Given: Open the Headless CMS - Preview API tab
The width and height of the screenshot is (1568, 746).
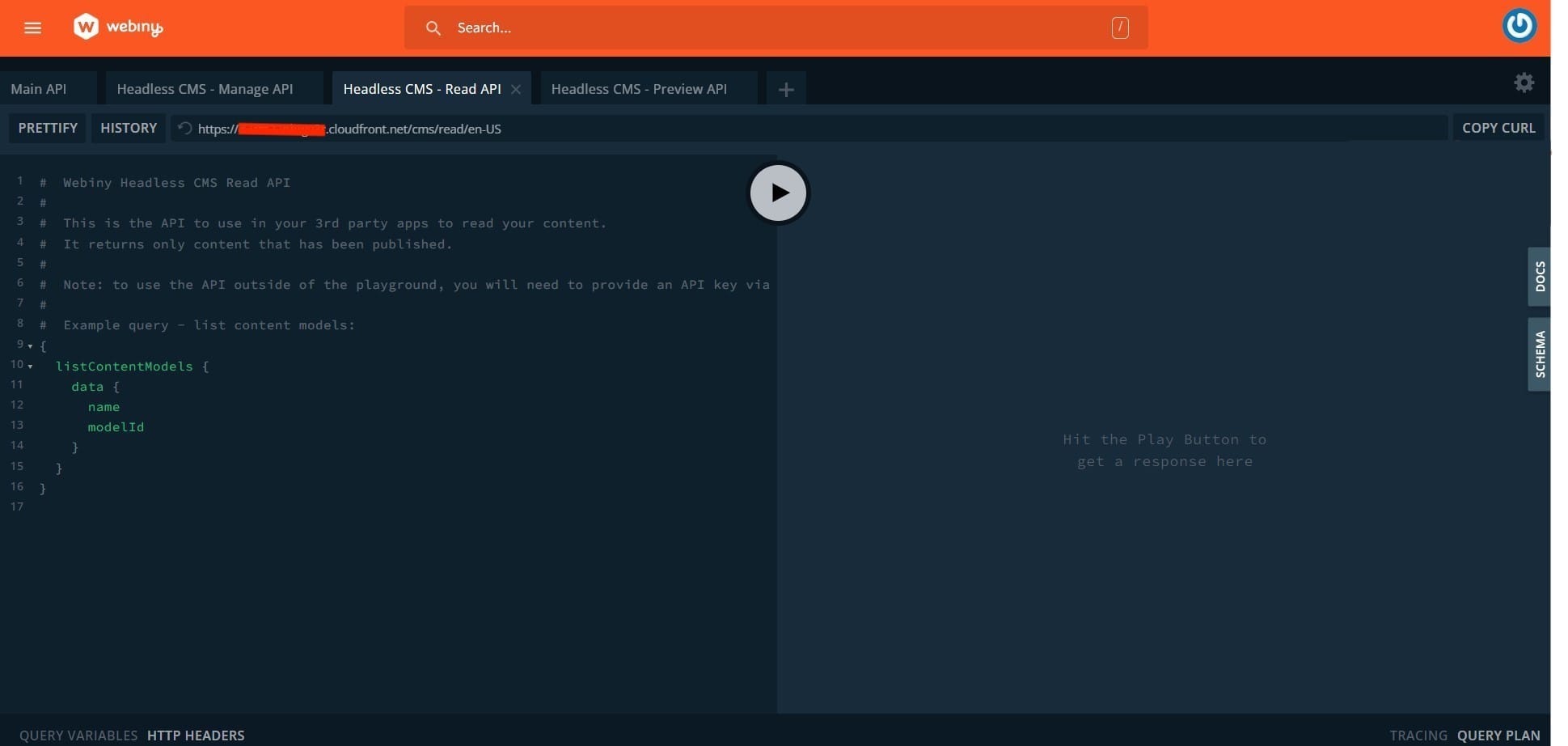Looking at the screenshot, I should point(639,89).
